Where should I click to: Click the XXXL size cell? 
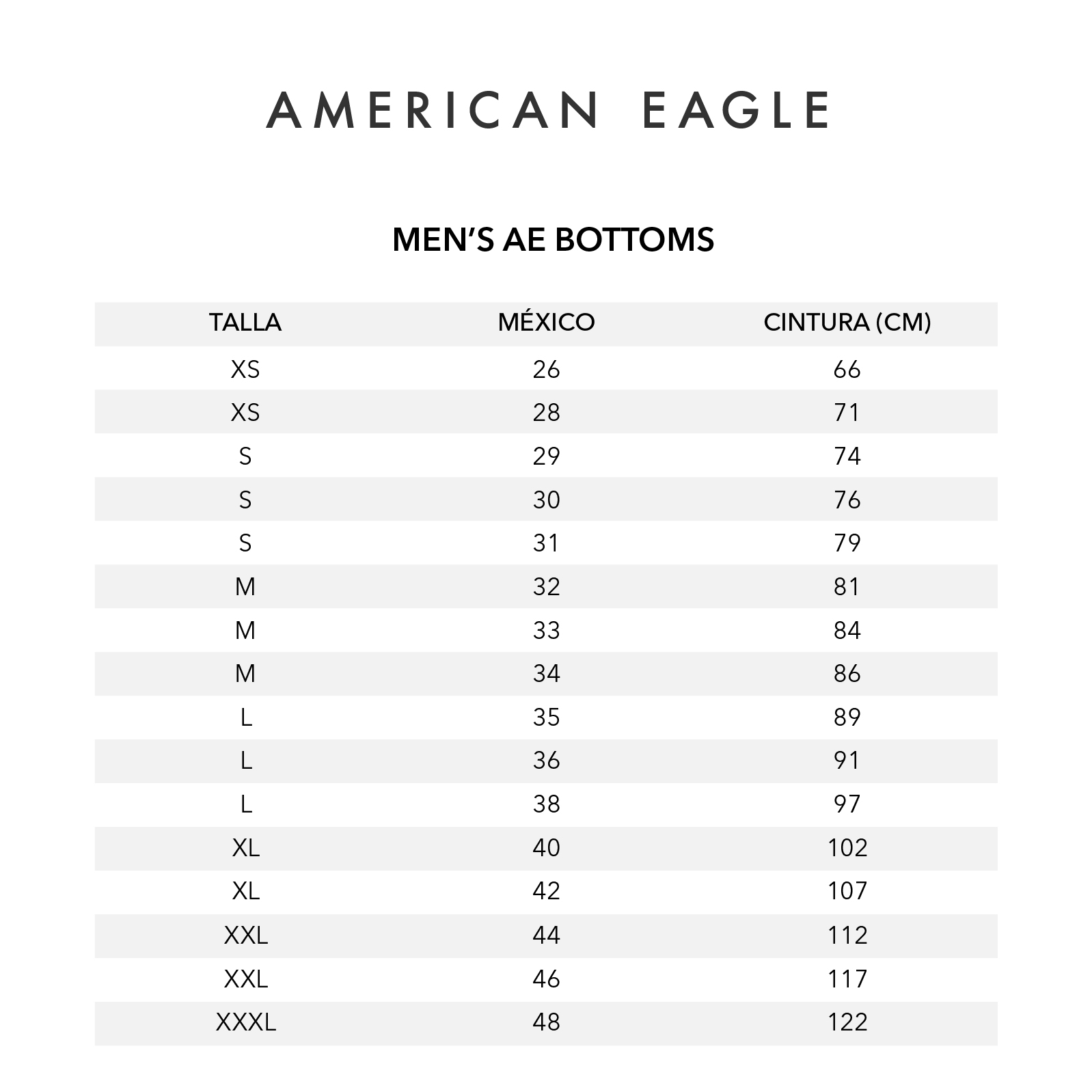(245, 1022)
